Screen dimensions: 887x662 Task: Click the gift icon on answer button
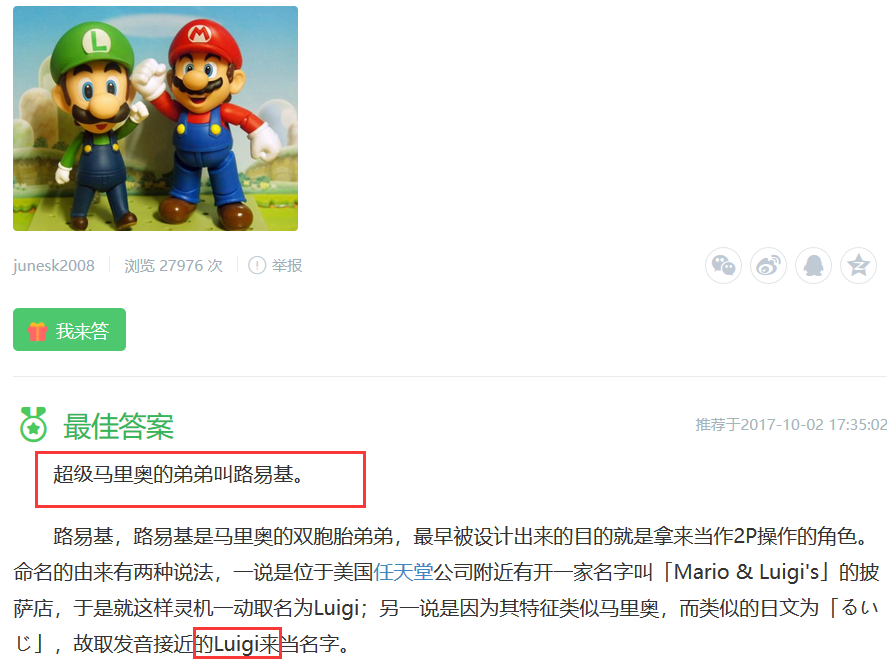click(x=37, y=331)
